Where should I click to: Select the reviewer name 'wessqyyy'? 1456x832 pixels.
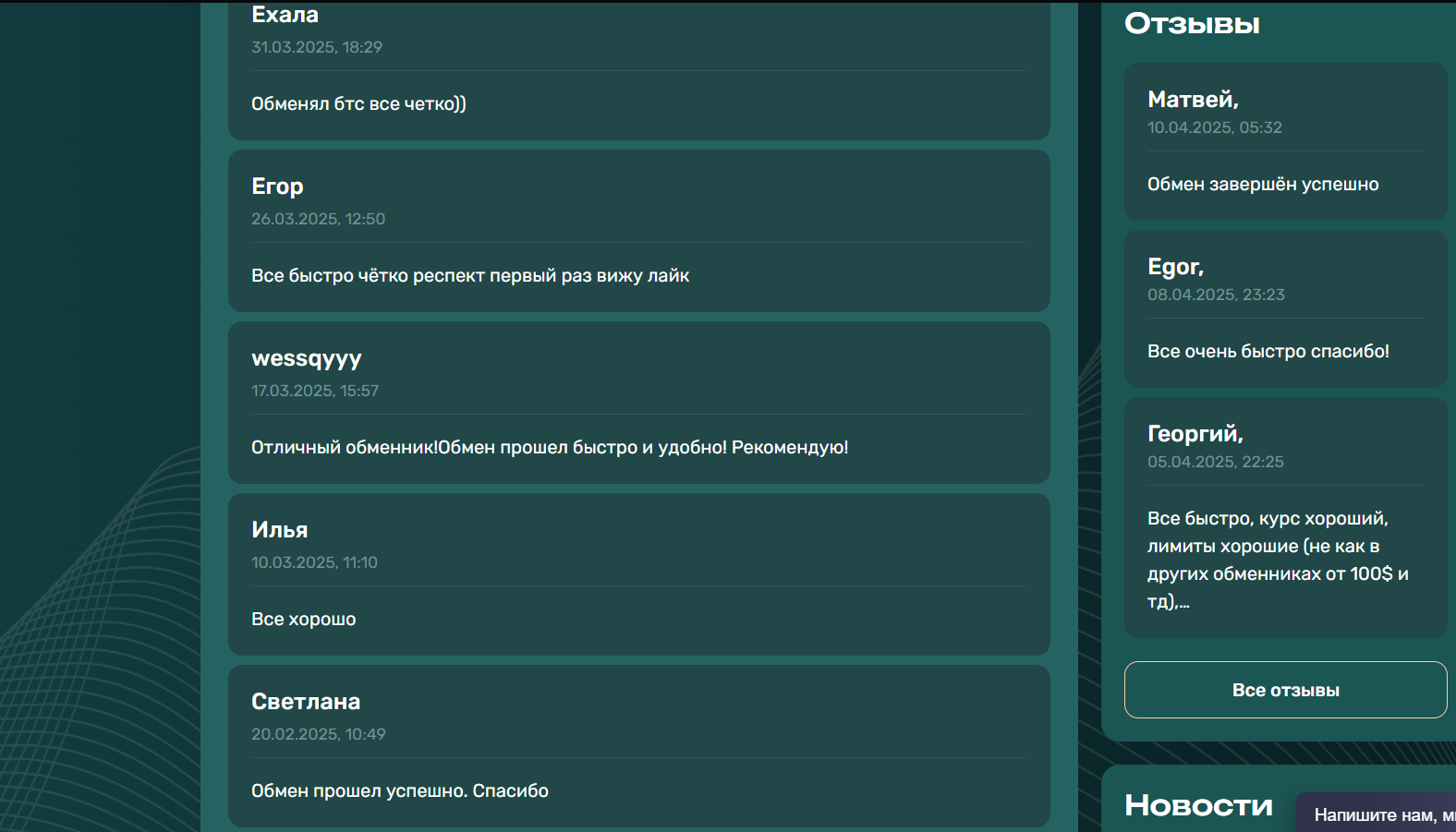click(307, 358)
